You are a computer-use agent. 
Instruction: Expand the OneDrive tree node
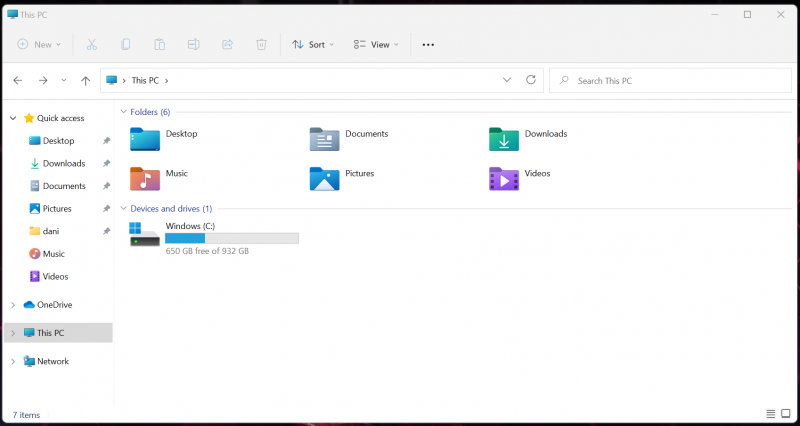pos(13,305)
